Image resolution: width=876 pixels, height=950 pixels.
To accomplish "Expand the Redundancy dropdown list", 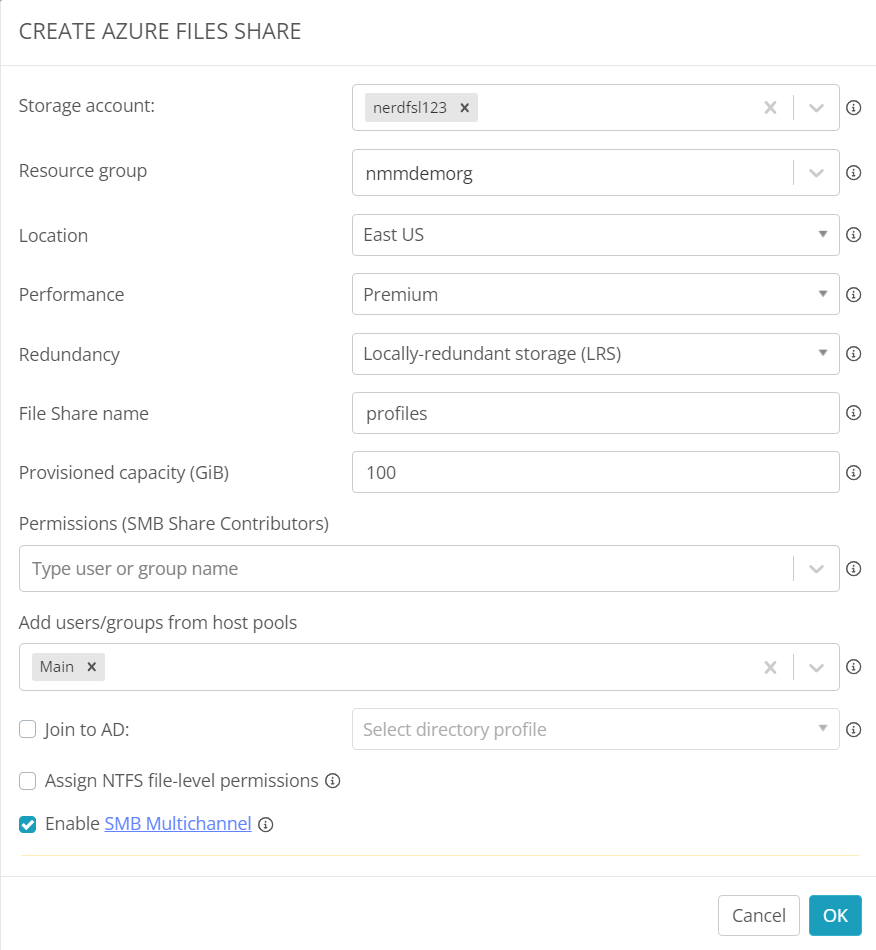I will pos(596,354).
